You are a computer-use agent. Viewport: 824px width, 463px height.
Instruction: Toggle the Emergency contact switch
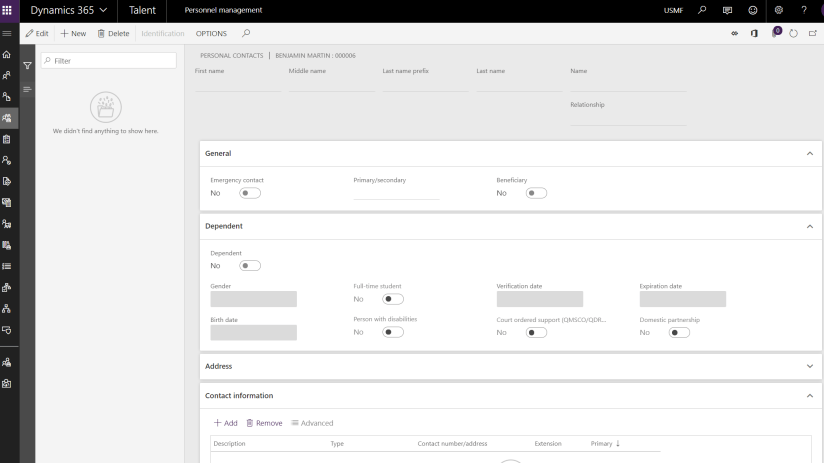(x=250, y=193)
